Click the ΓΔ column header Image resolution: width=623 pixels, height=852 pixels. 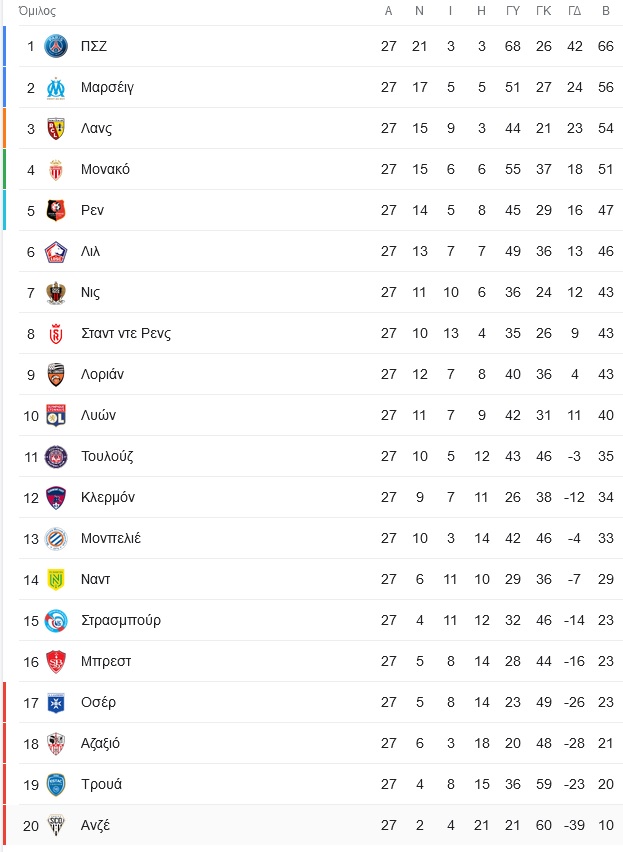[x=575, y=11]
